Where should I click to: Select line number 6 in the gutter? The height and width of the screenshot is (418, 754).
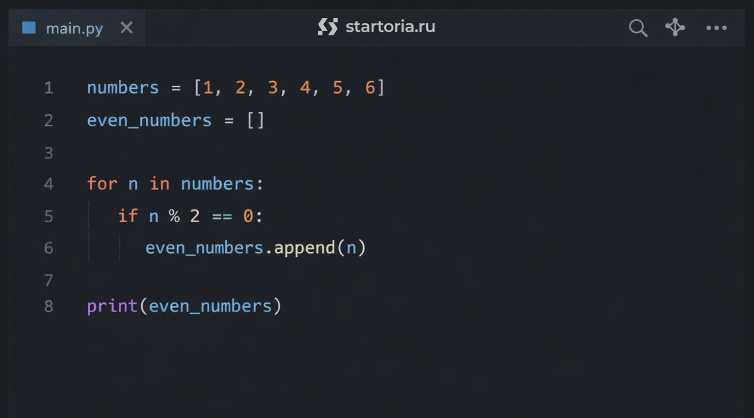(x=49, y=248)
